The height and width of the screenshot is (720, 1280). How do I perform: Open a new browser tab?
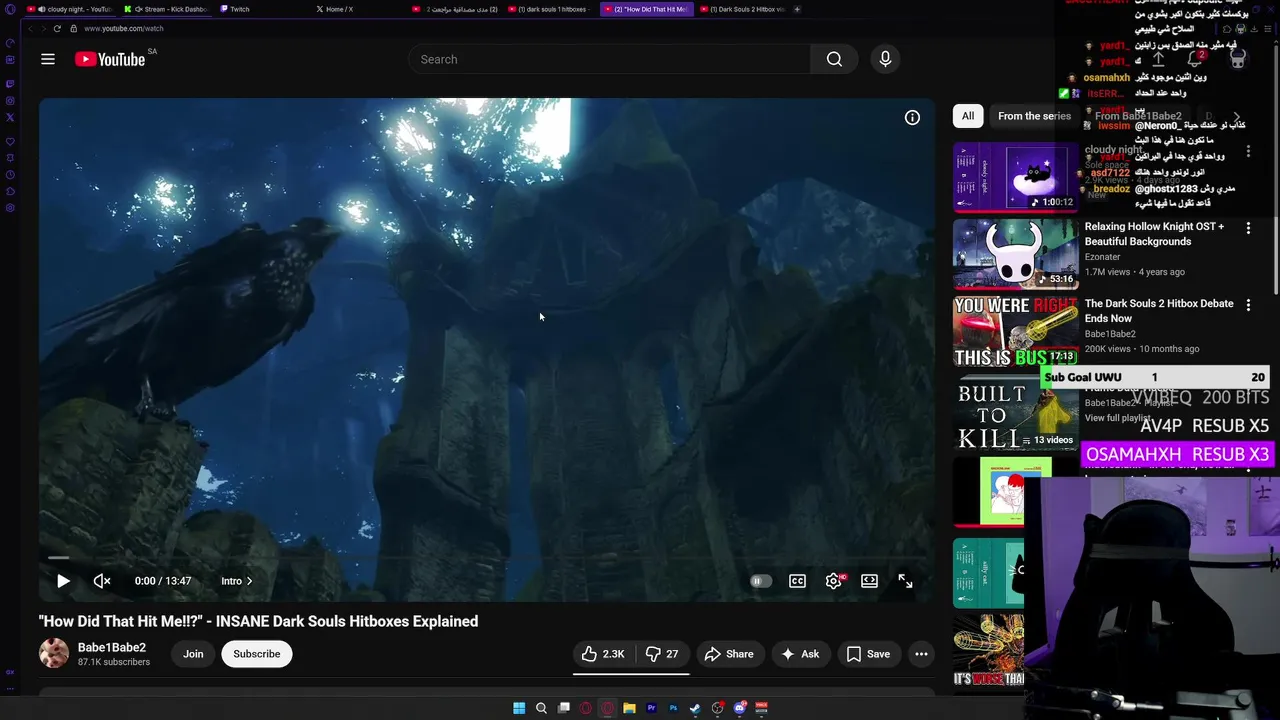pyautogui.click(x=797, y=9)
